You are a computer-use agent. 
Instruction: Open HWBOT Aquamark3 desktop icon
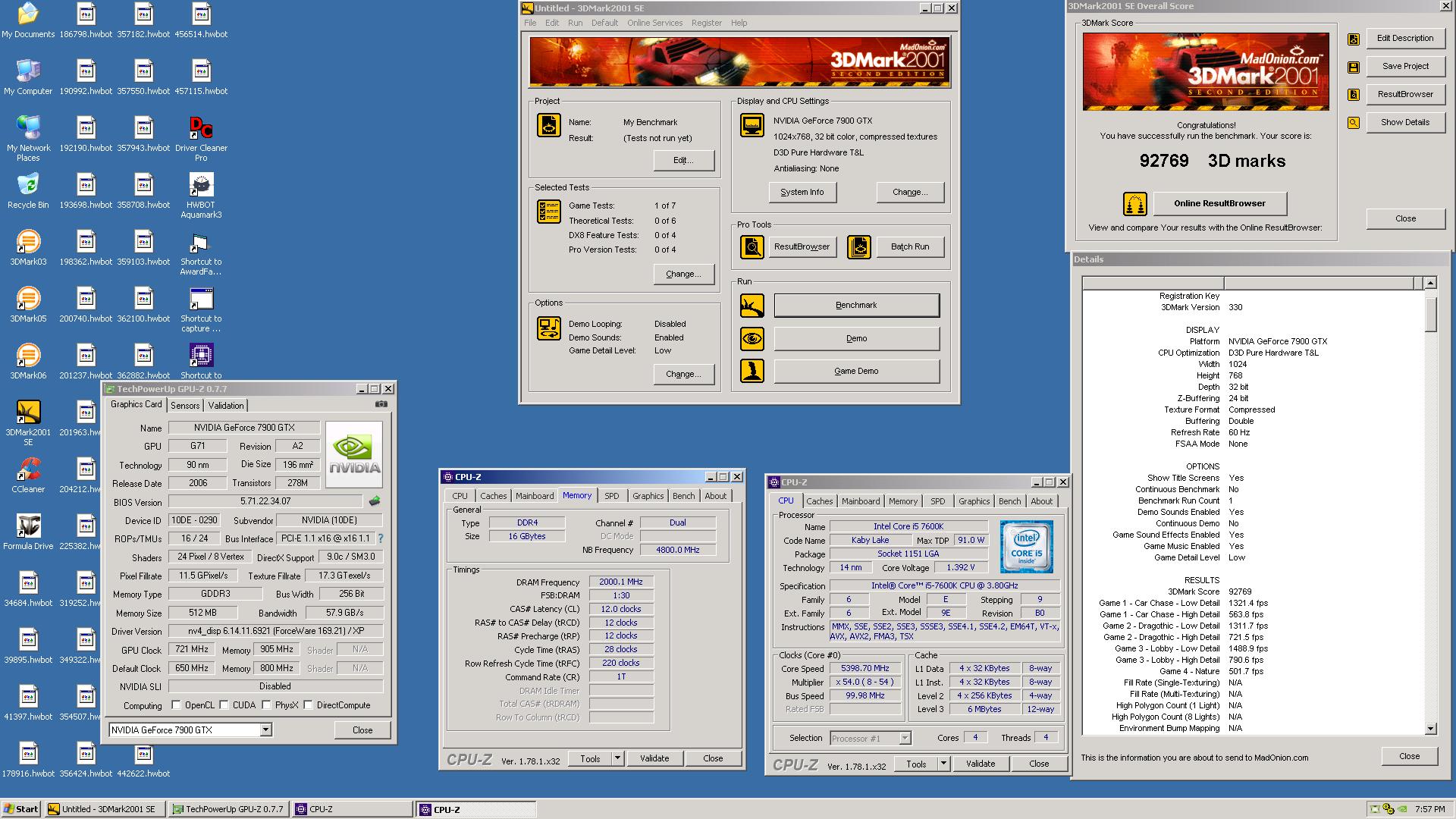[x=201, y=196]
